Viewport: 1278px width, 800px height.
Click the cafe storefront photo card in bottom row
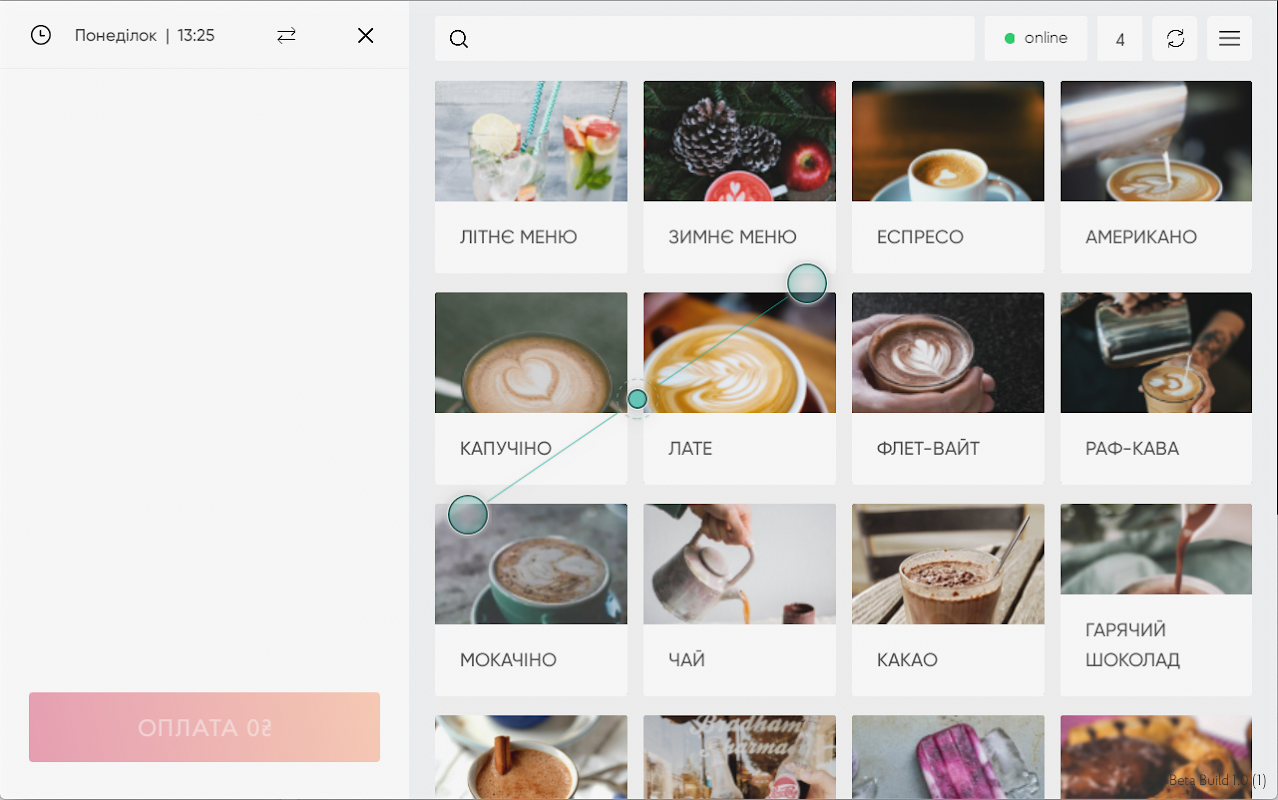coord(739,757)
